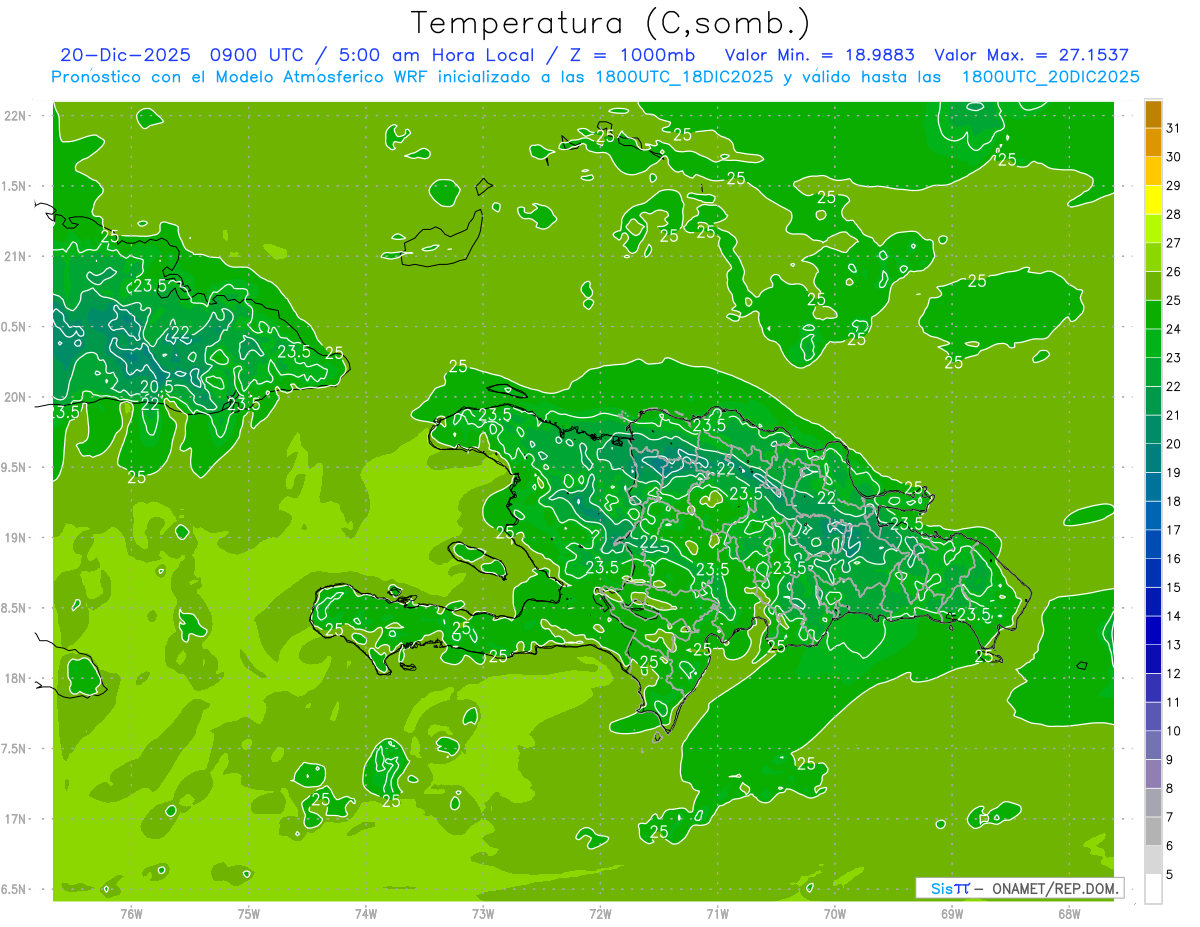Click the '17N' latitude axis label
1200x927 pixels.
pos(16,819)
